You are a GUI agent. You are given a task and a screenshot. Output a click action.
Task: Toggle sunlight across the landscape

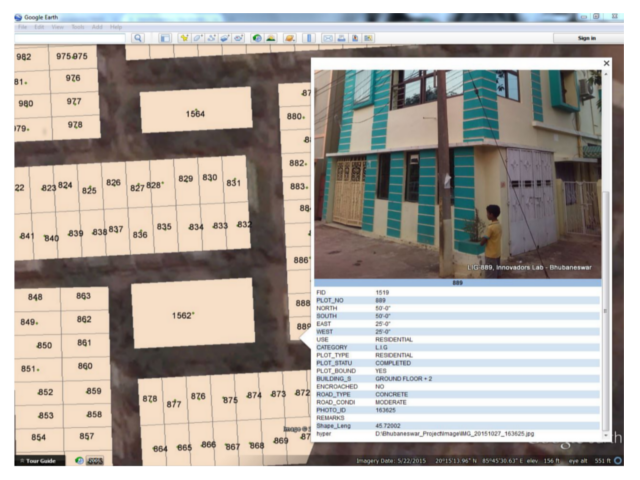point(271,38)
